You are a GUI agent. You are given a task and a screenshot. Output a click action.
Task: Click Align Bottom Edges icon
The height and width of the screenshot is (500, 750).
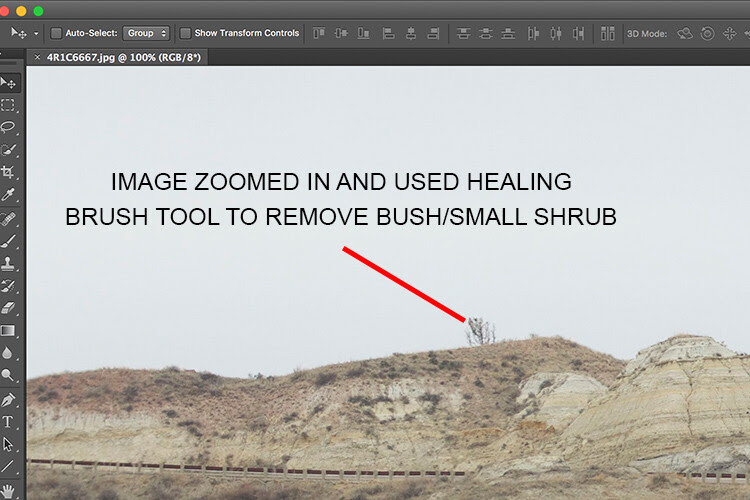(x=364, y=33)
